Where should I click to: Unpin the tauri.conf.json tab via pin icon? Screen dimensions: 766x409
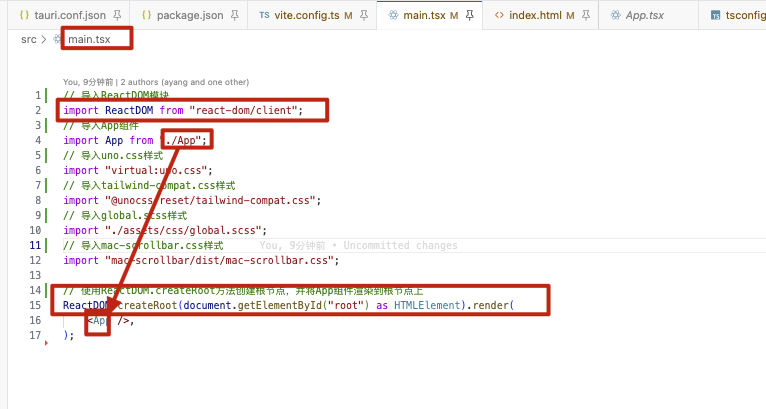(117, 16)
